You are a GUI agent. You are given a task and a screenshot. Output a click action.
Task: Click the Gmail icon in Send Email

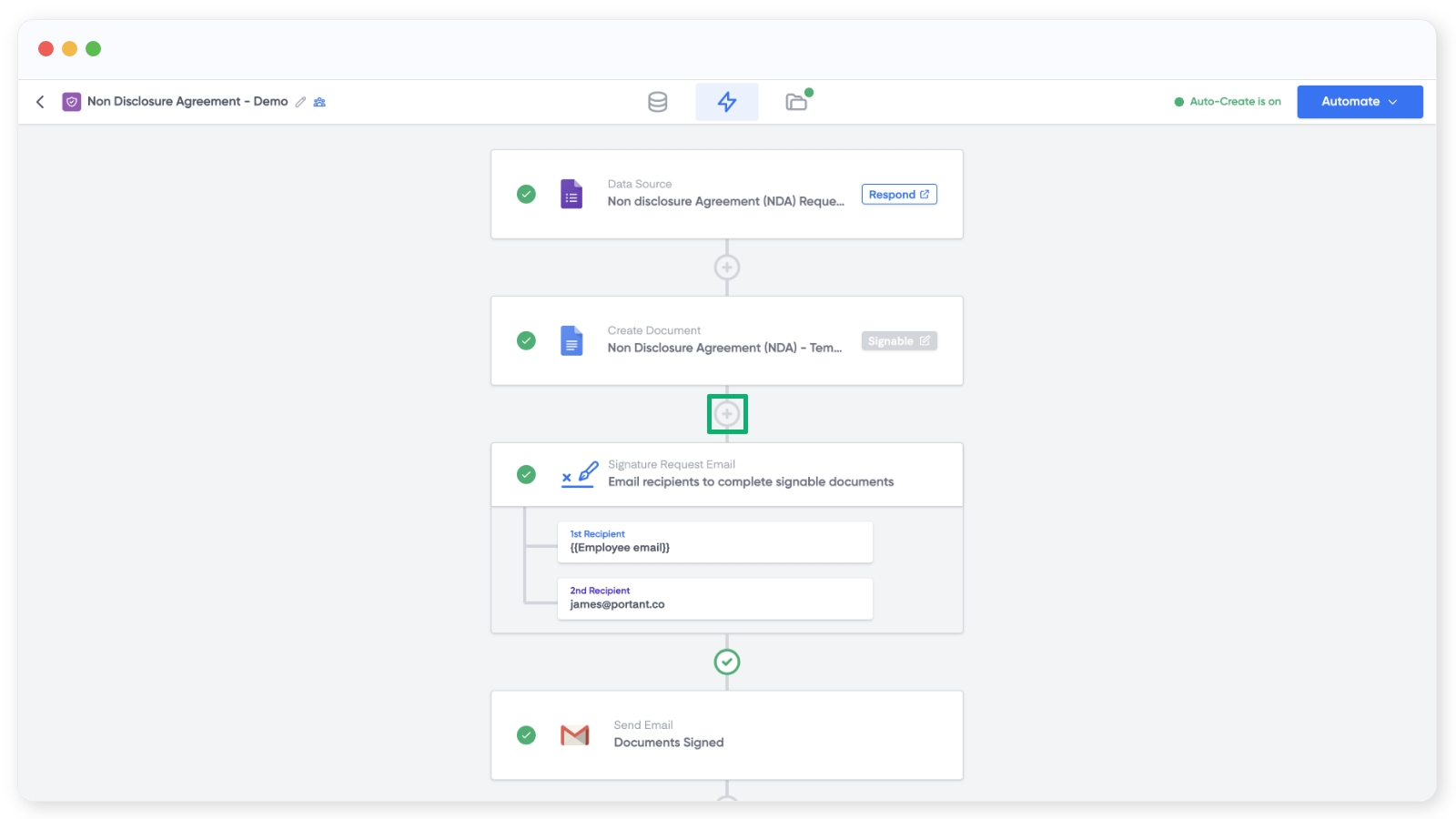coord(575,735)
